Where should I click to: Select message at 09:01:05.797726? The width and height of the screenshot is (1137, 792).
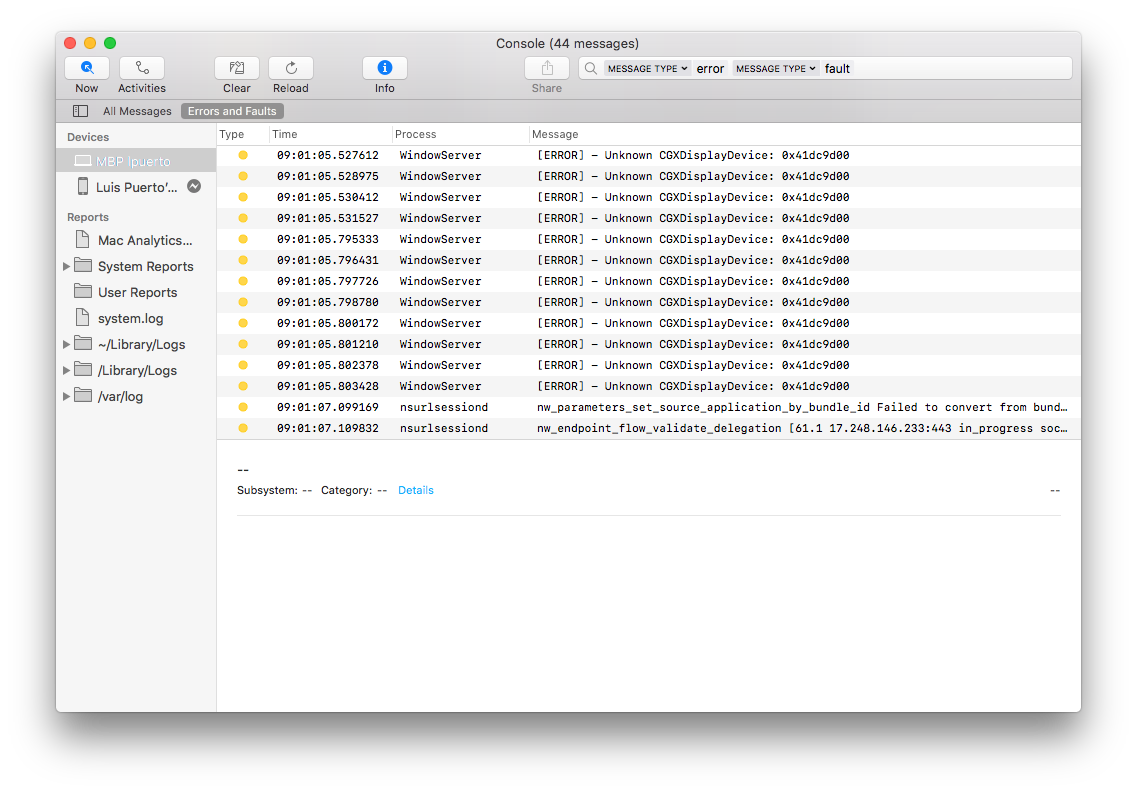click(648, 281)
